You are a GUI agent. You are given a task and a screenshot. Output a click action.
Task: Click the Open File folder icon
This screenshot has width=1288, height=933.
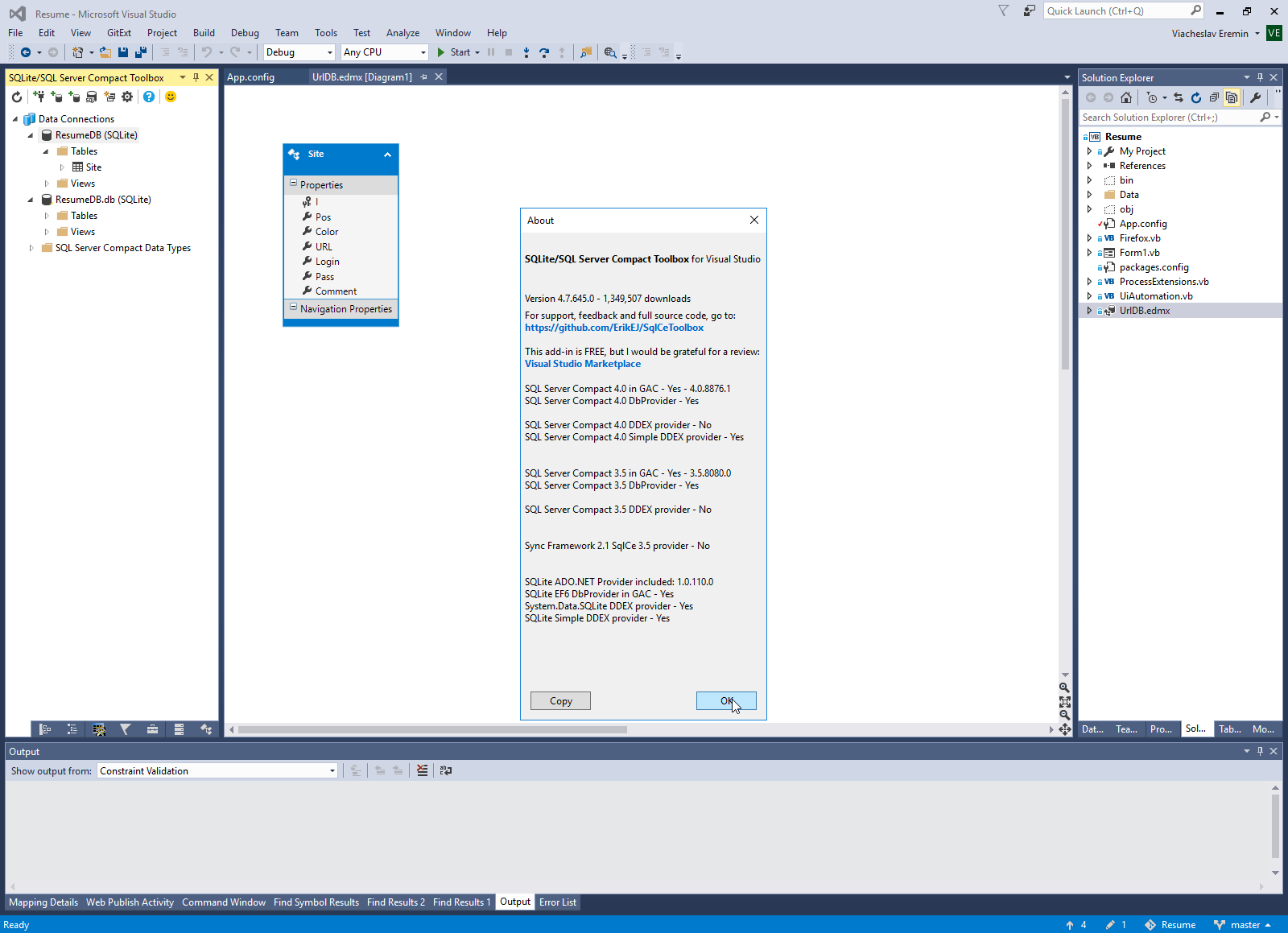click(x=105, y=52)
